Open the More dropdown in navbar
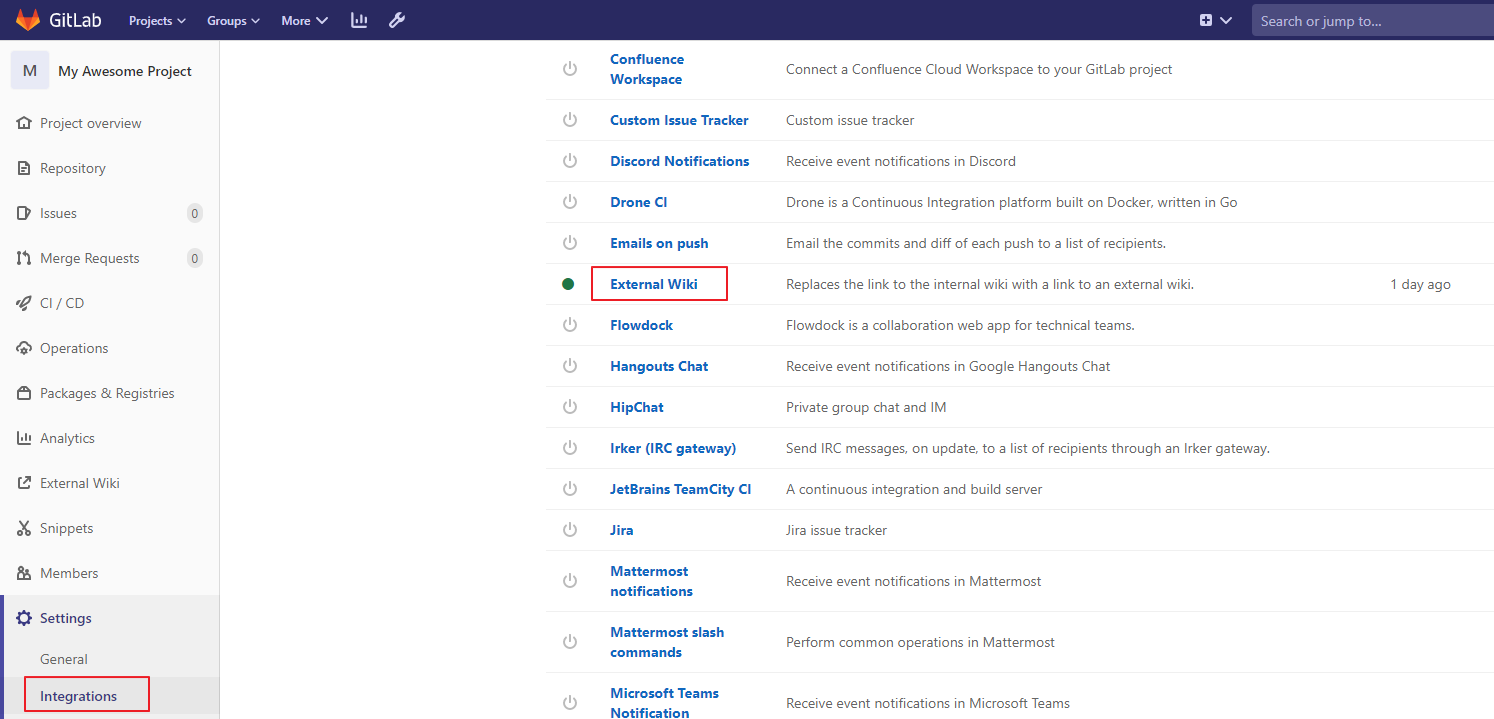Screen dimensions: 1494x719 point(304,20)
